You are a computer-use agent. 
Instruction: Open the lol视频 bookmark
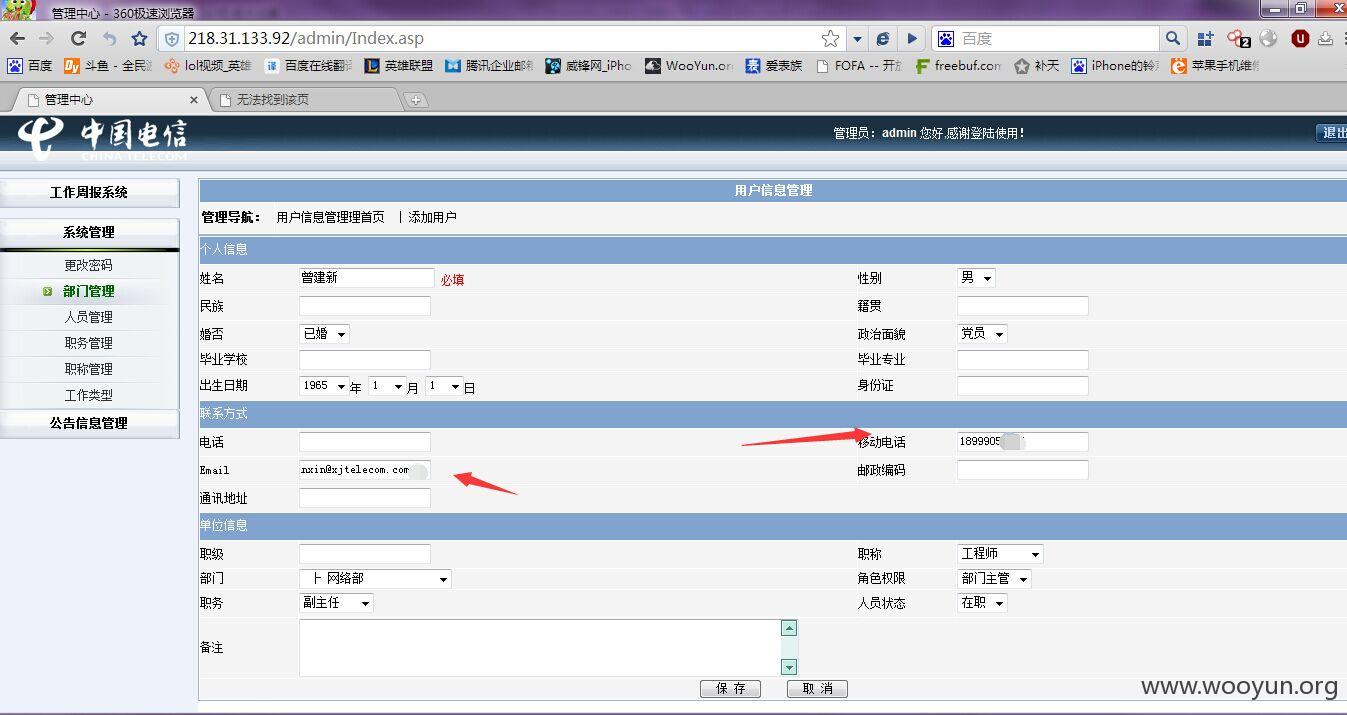point(208,65)
